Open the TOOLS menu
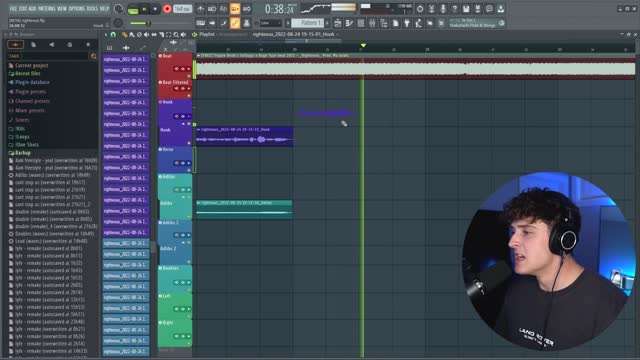Screen dimensions: 640x360 click(x=93, y=9)
